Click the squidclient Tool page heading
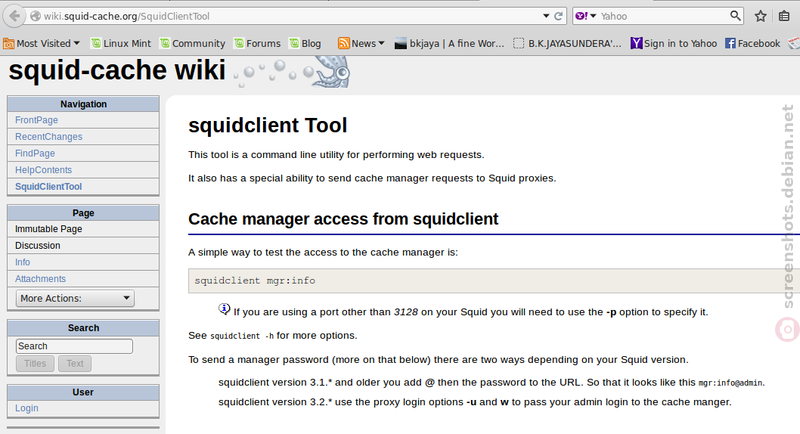Viewport: 800px width, 434px height. click(x=268, y=125)
